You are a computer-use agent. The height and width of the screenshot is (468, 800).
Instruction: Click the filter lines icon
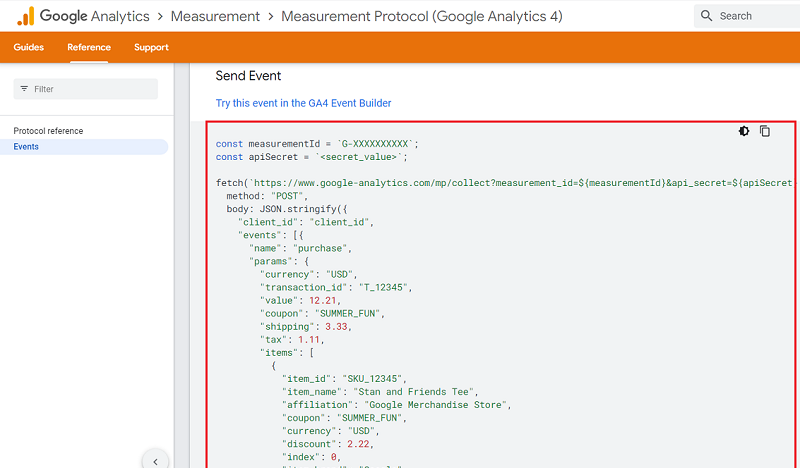[x=24, y=89]
